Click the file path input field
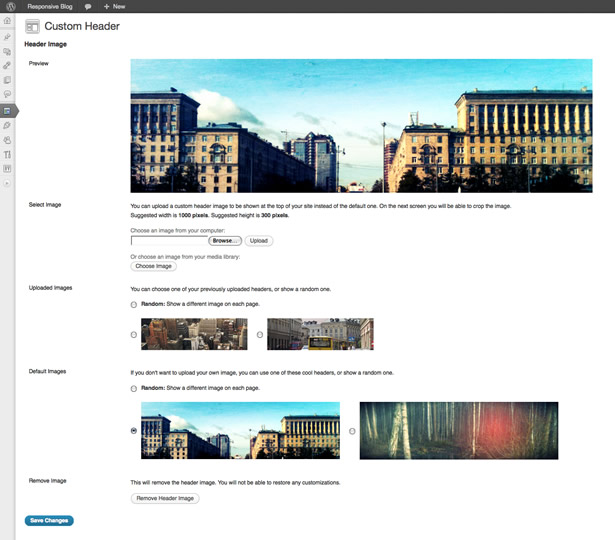 [169, 241]
